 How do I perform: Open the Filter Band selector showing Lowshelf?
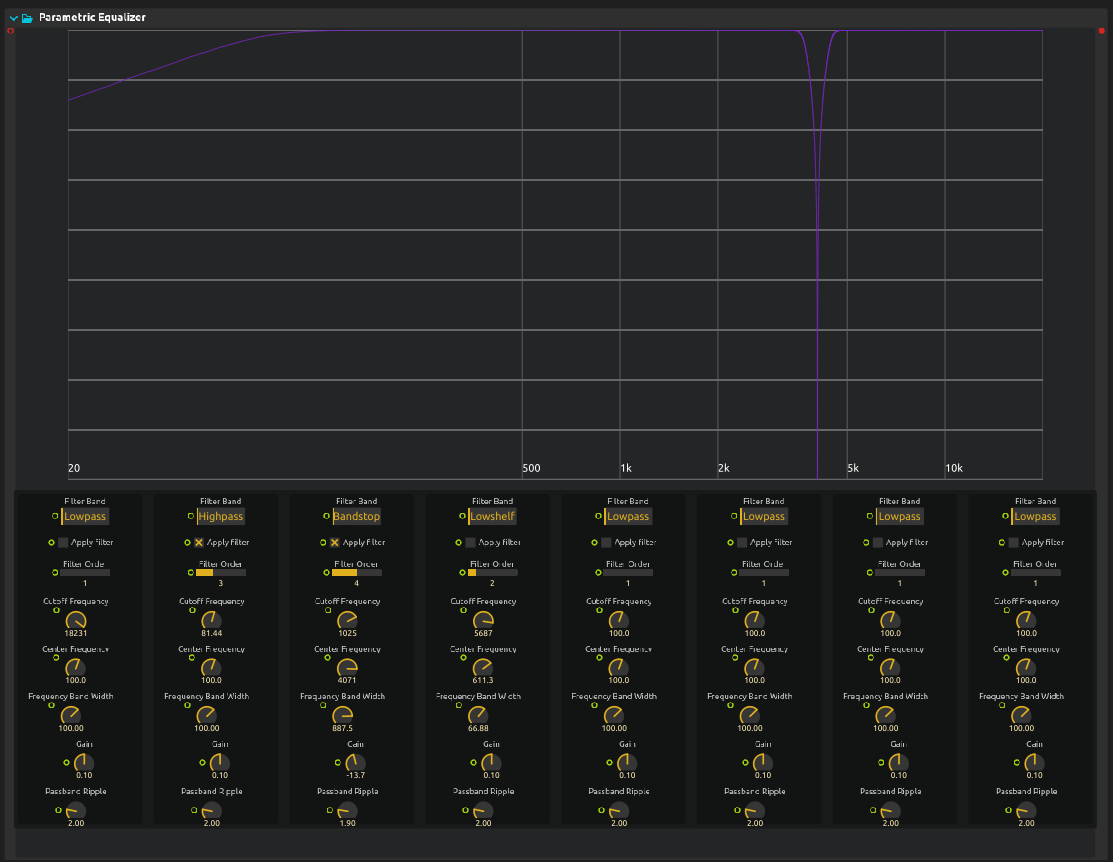pyautogui.click(x=491, y=516)
